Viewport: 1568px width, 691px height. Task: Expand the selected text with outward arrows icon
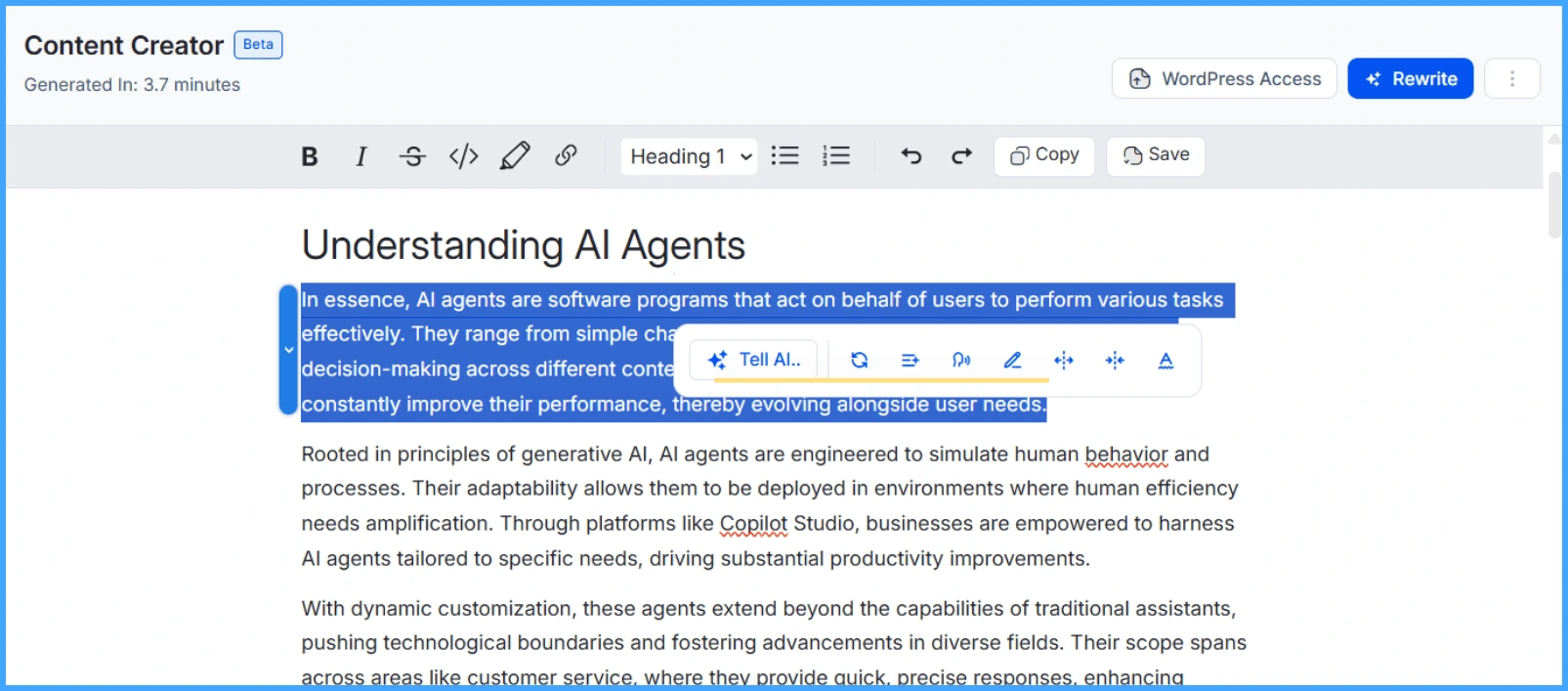click(x=1064, y=361)
